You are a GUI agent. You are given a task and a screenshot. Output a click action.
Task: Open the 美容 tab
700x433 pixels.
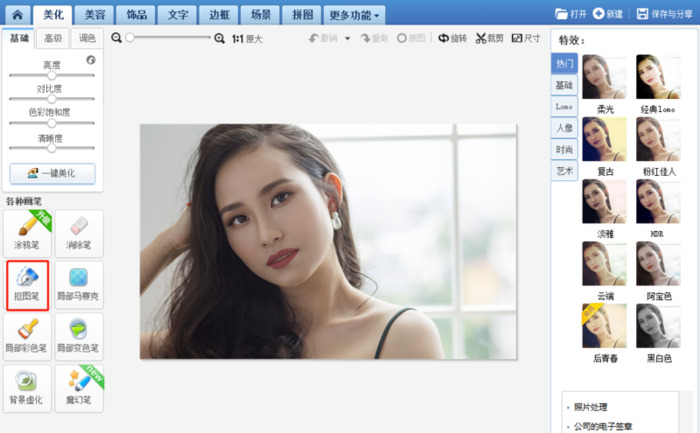[95, 15]
